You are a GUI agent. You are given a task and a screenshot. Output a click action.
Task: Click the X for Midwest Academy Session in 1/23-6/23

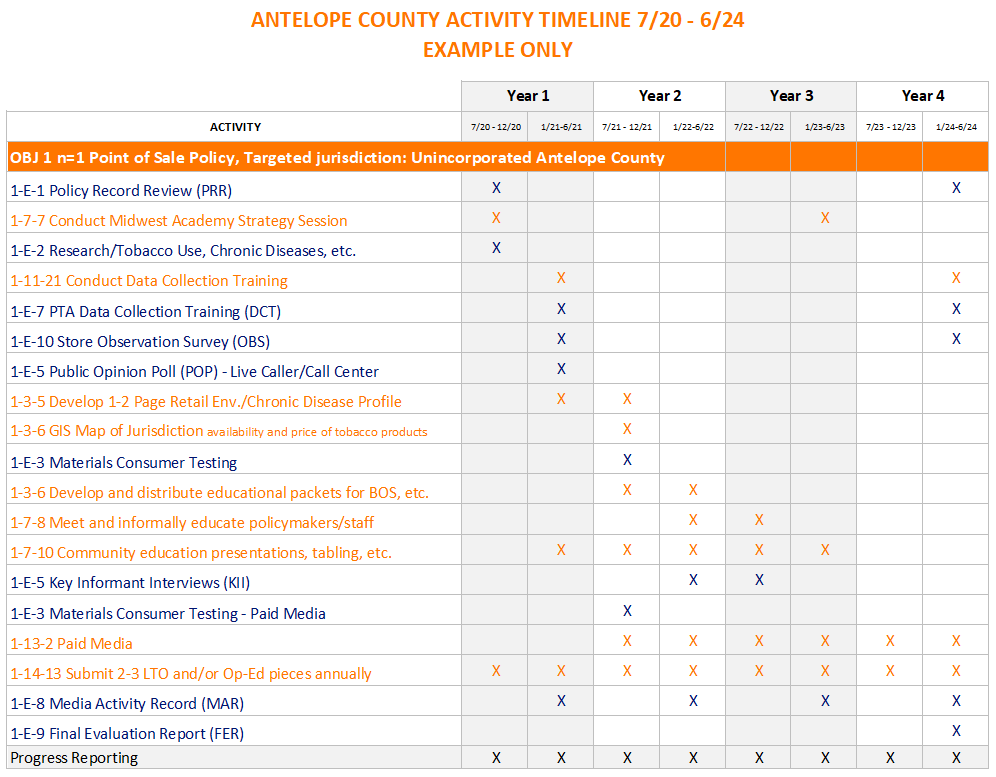point(824,218)
